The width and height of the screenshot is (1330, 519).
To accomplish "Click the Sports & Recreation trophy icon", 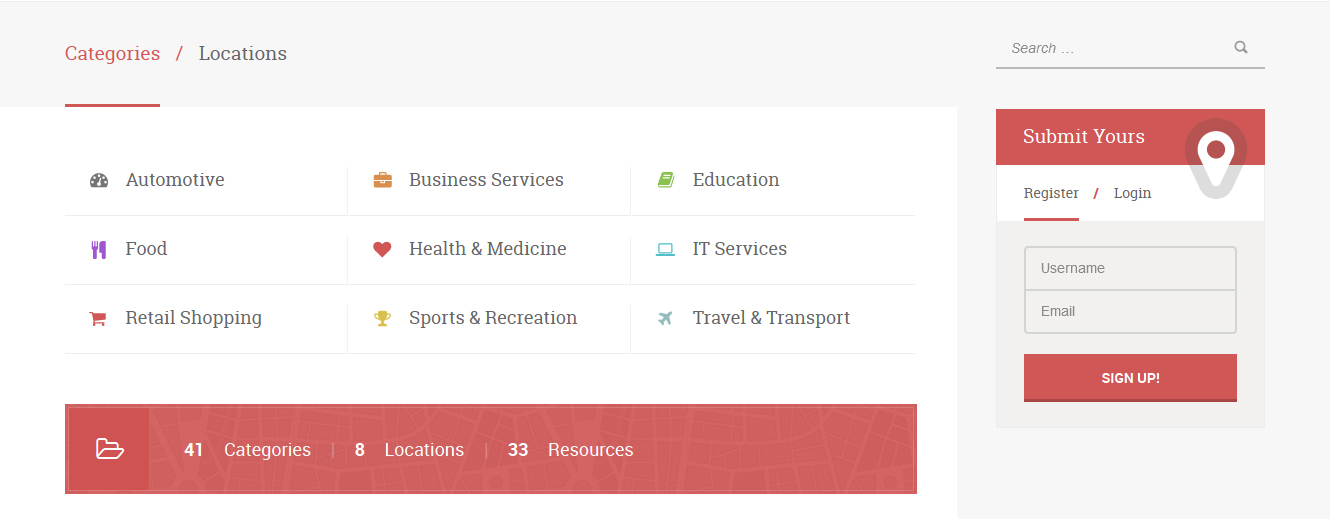I will pos(382,319).
